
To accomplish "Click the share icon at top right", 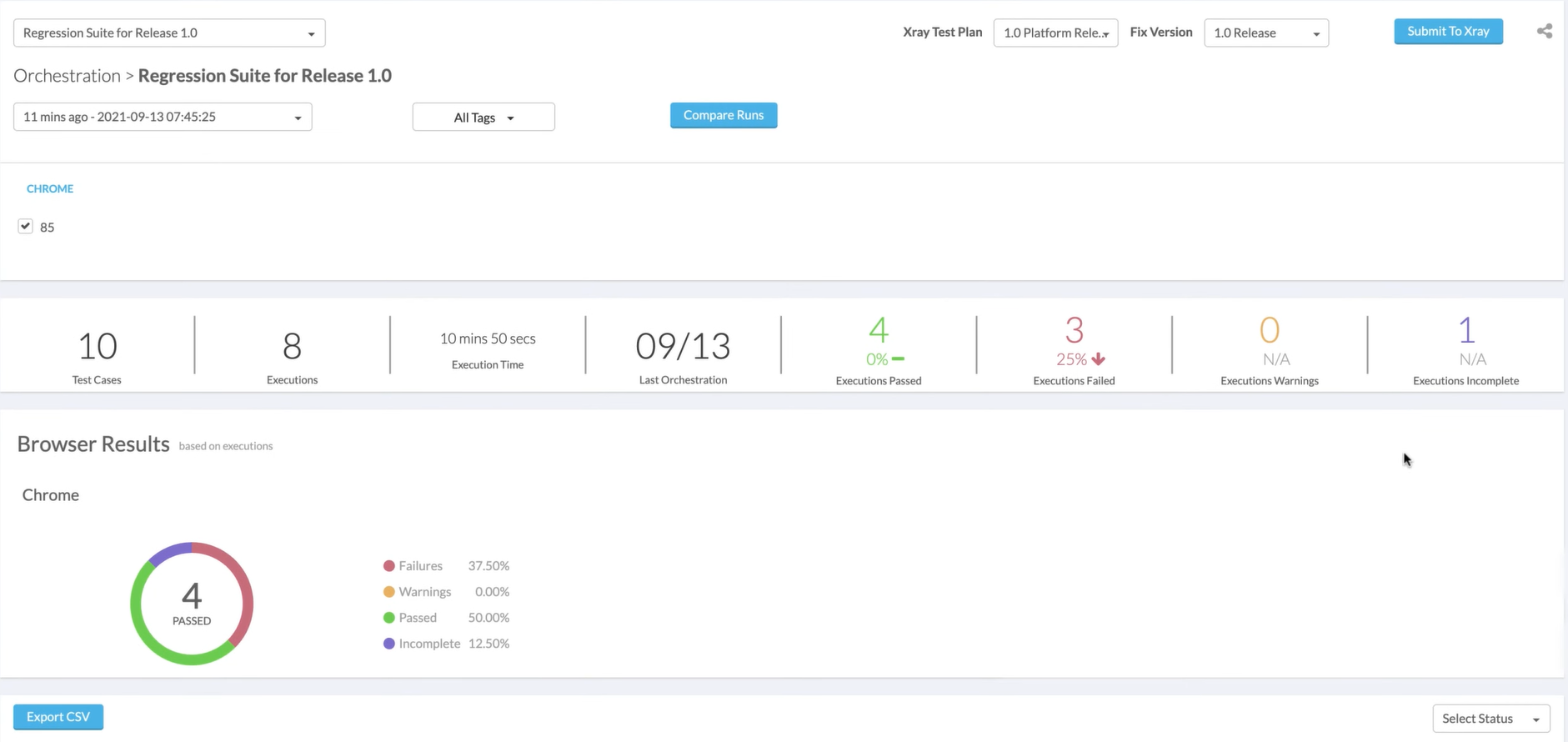I will (x=1545, y=32).
